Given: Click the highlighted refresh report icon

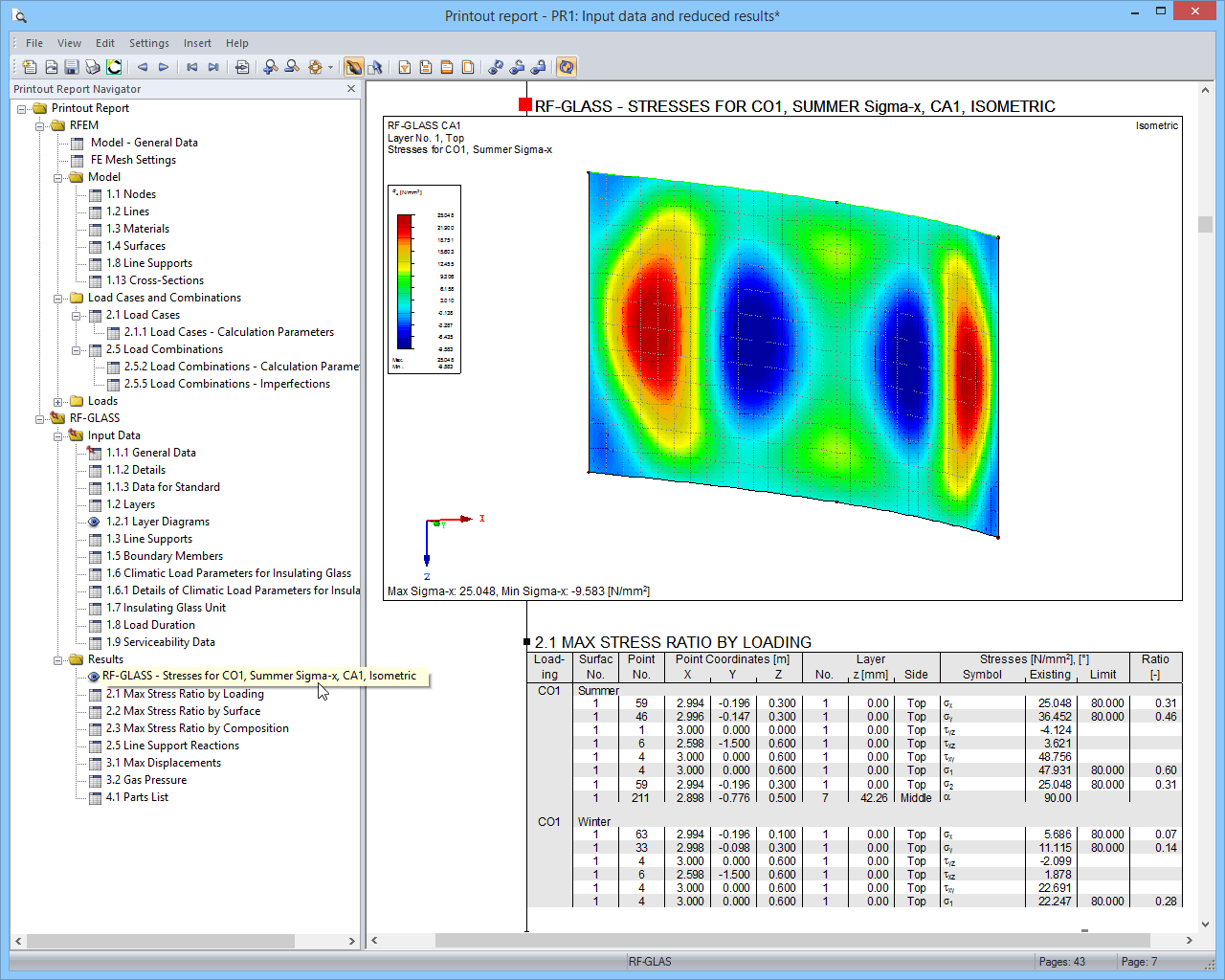Looking at the screenshot, I should [567, 67].
